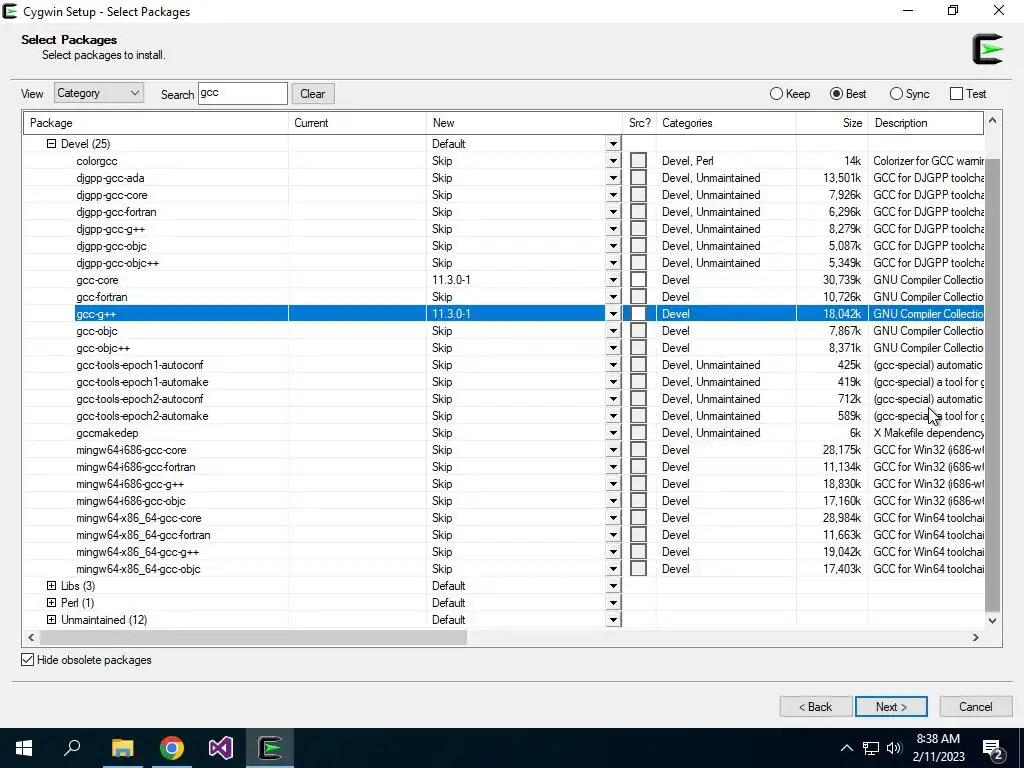Proceed with Next button
Screen dimensions: 1024x768
[x=891, y=707]
